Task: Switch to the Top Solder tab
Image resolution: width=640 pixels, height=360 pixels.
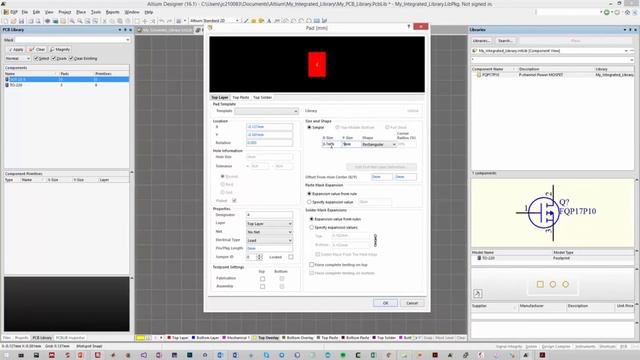Action: coord(262,98)
